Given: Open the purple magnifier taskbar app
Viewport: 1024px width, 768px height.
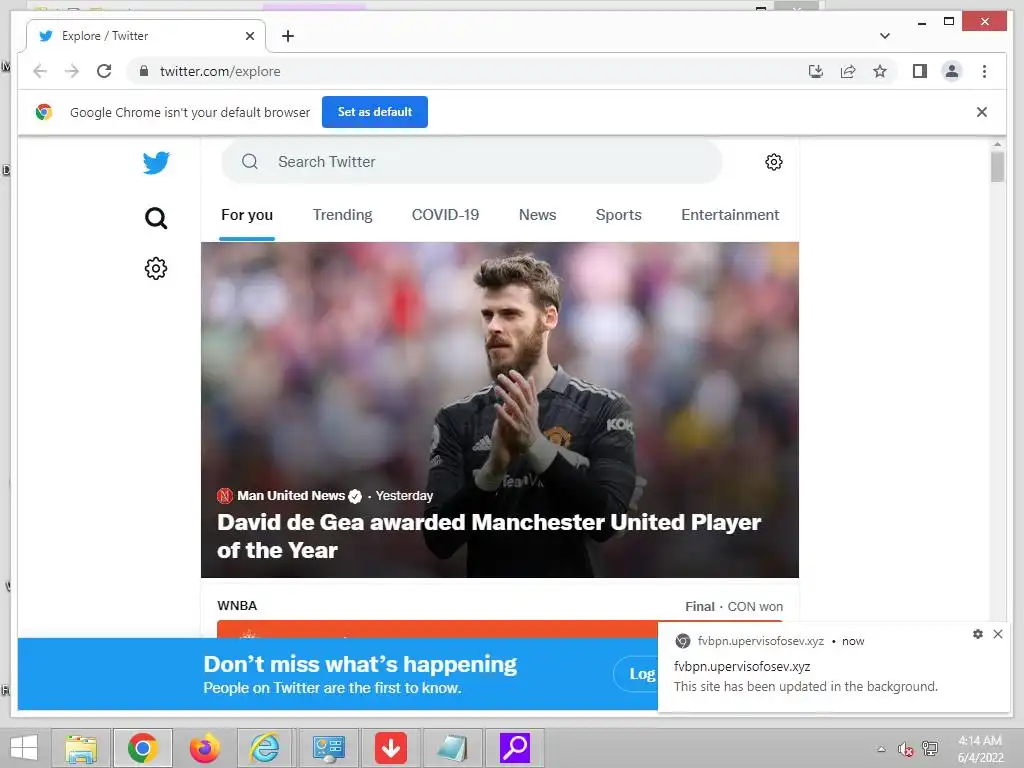Looking at the screenshot, I should (x=515, y=748).
